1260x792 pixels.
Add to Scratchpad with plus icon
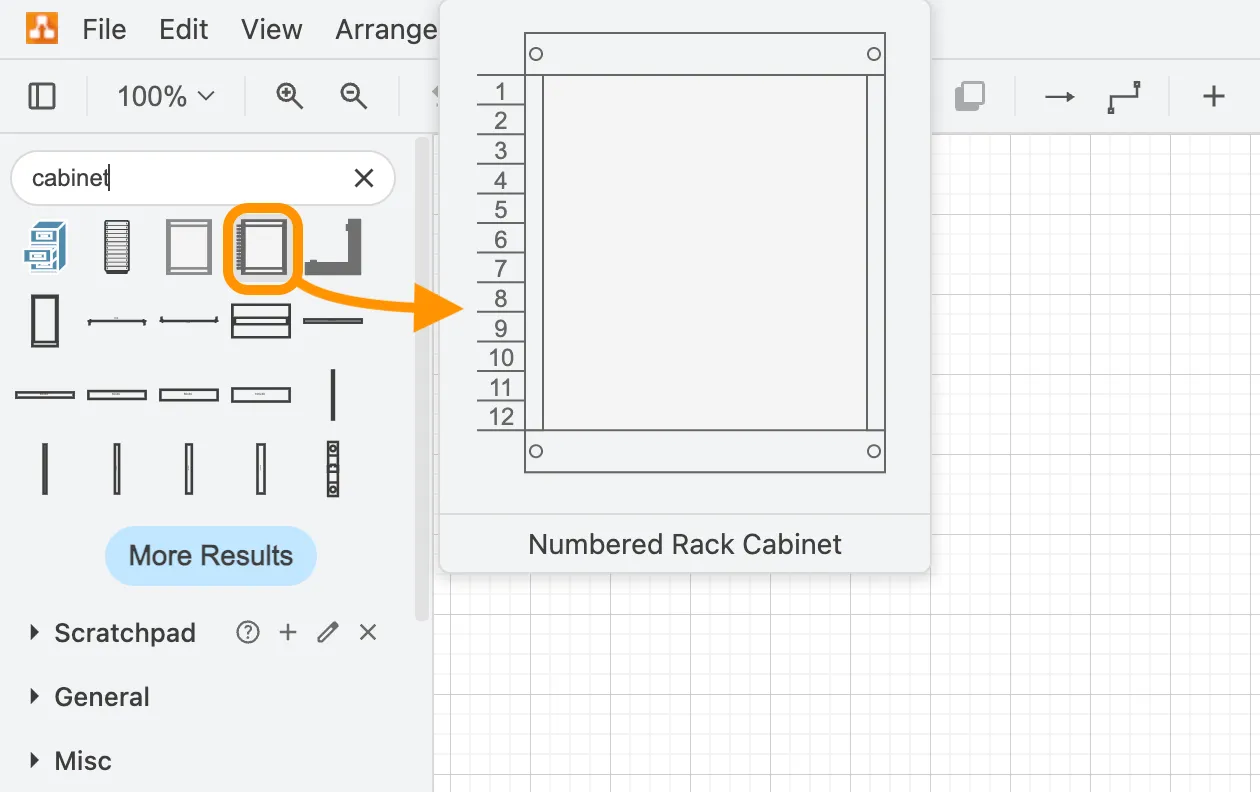288,632
